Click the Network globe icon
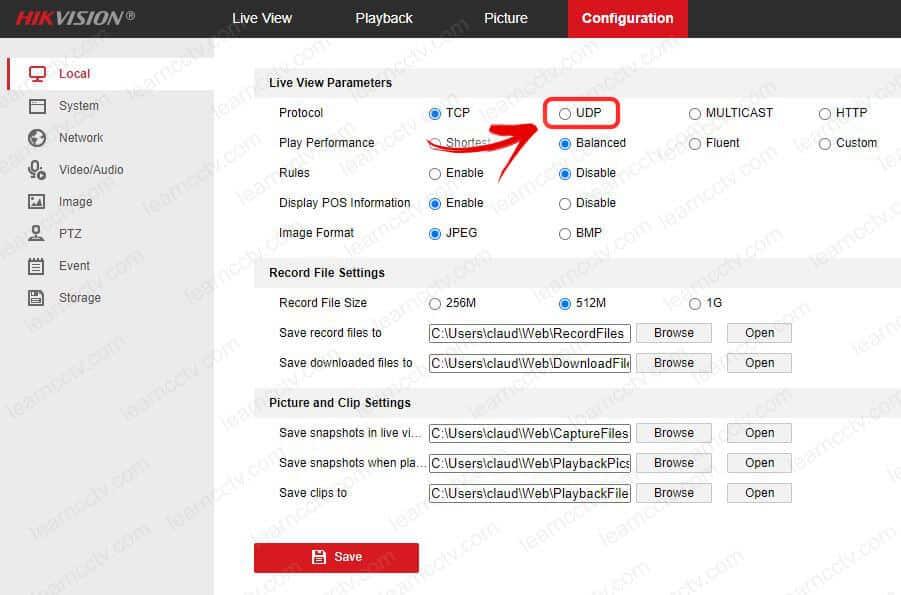 click(37, 137)
